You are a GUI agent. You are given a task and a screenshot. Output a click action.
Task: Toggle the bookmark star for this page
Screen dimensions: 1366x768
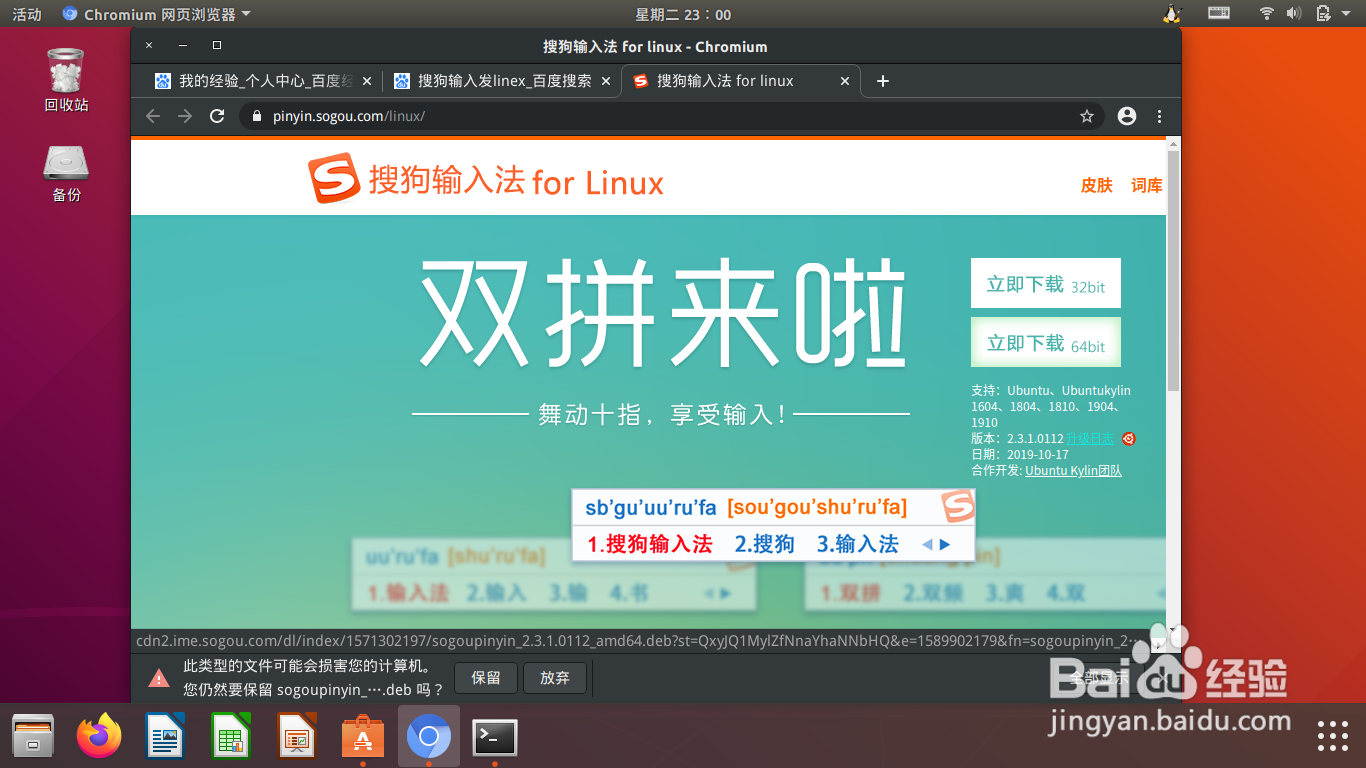coord(1086,116)
